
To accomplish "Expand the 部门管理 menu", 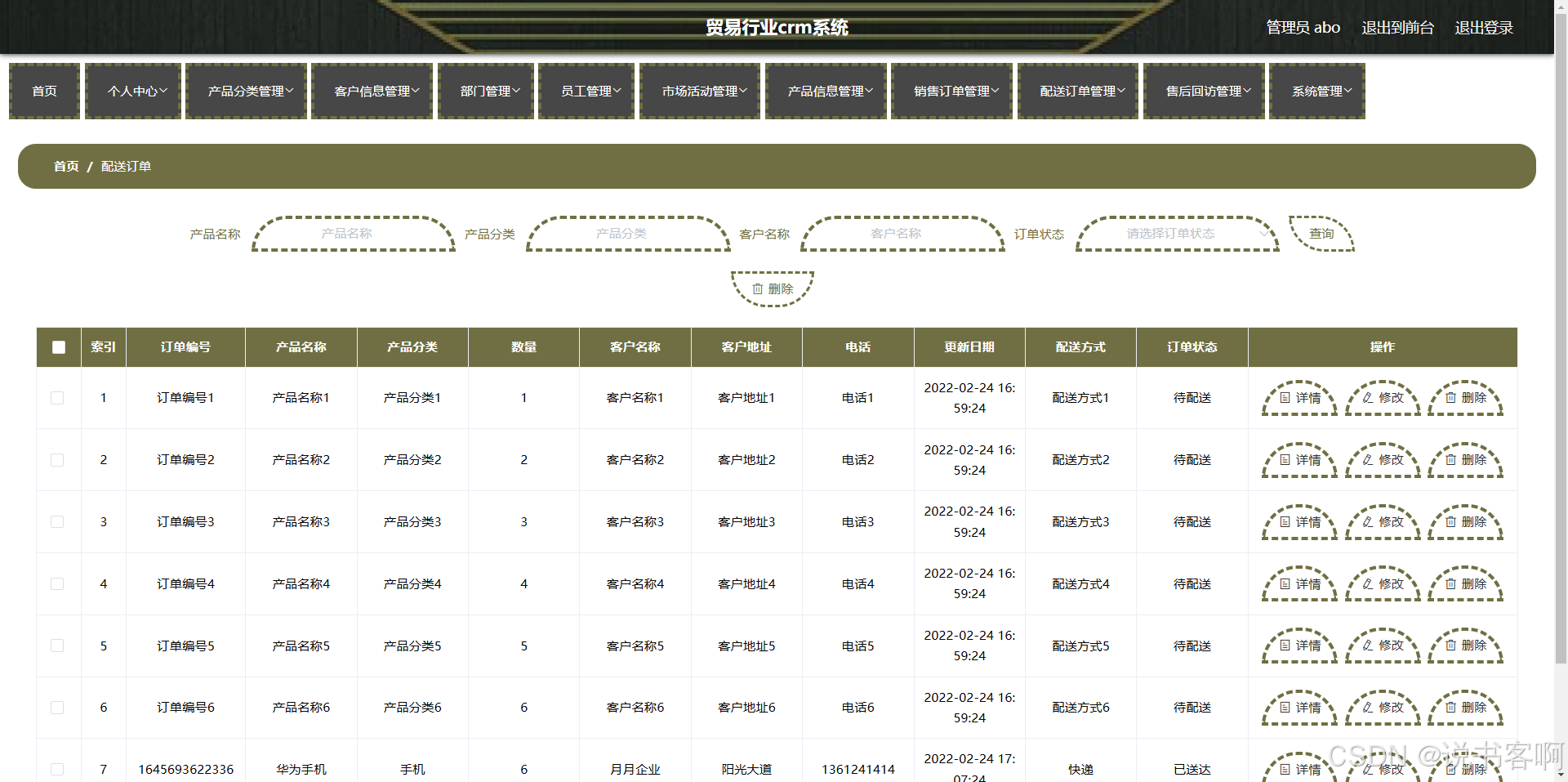I will point(486,92).
